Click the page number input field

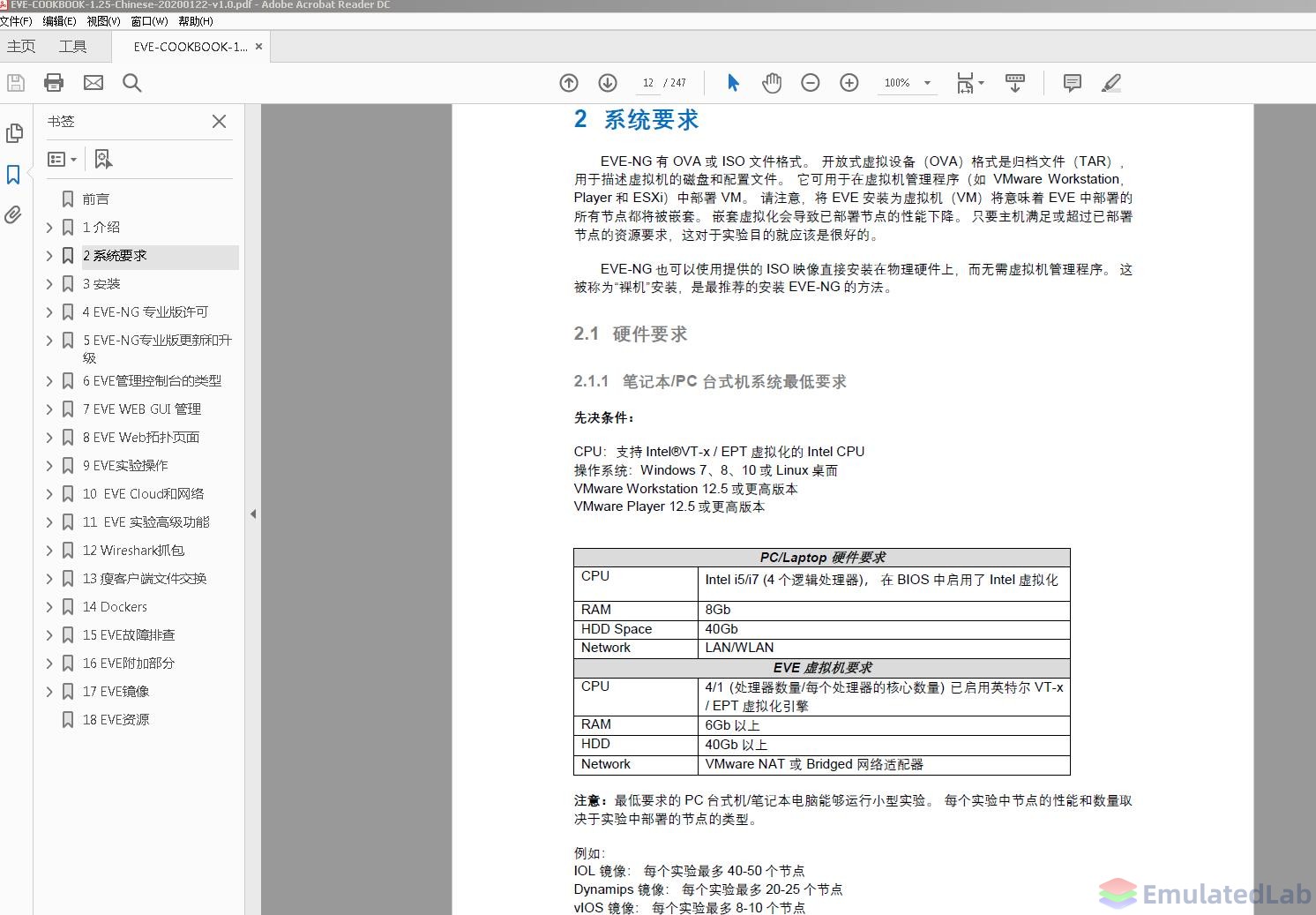[x=647, y=83]
